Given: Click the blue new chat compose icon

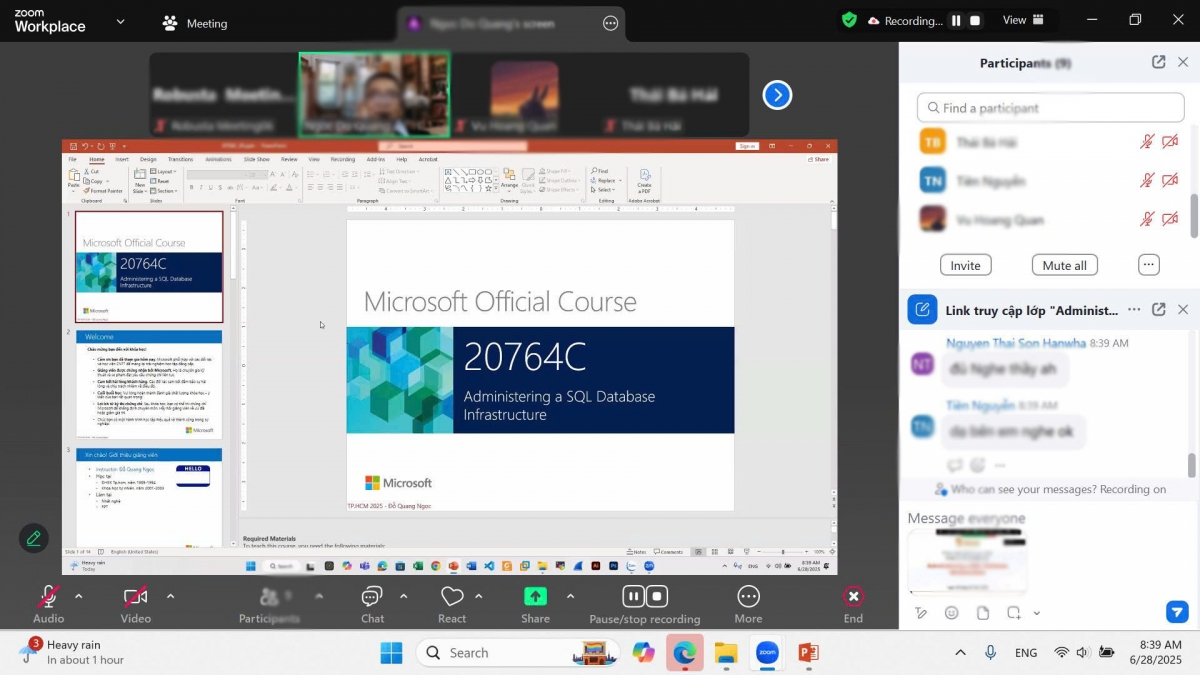Looking at the screenshot, I should pyautogui.click(x=922, y=310).
